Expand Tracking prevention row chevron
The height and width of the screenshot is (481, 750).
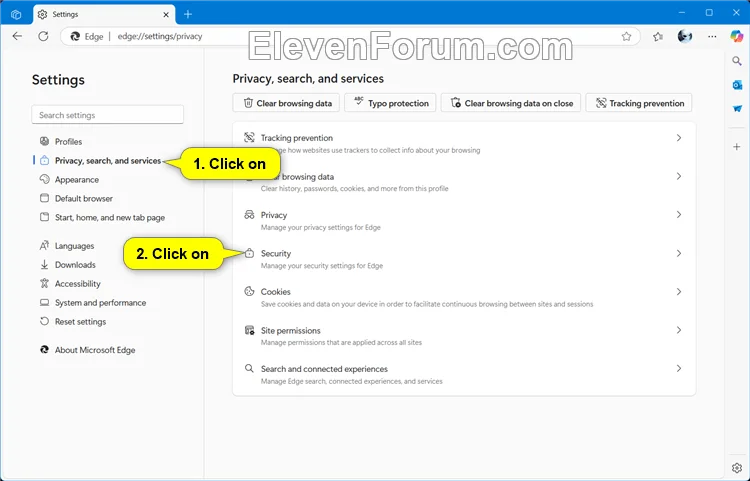[679, 138]
